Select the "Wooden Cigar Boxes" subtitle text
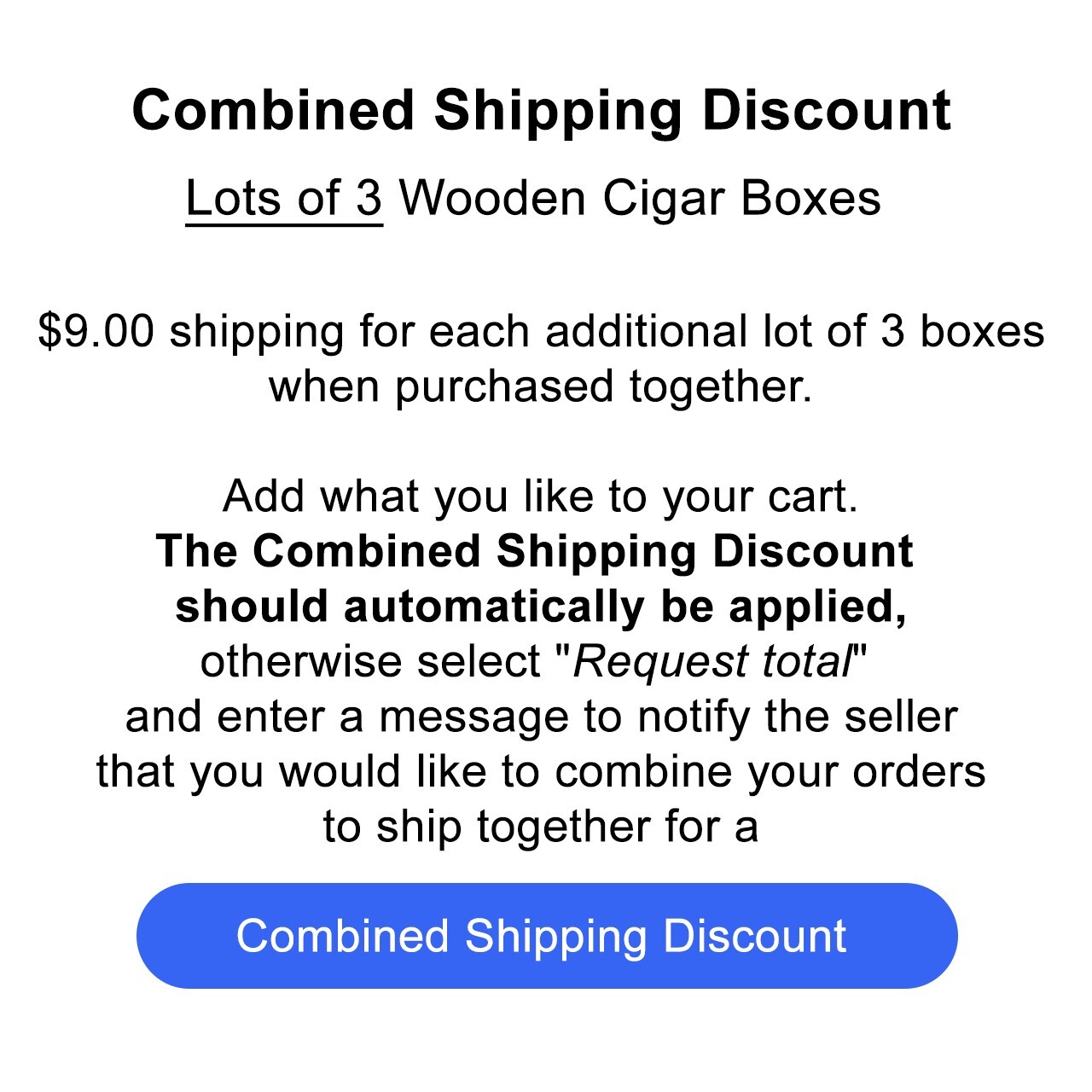Screen dimensions: 1092x1092 tap(640, 199)
